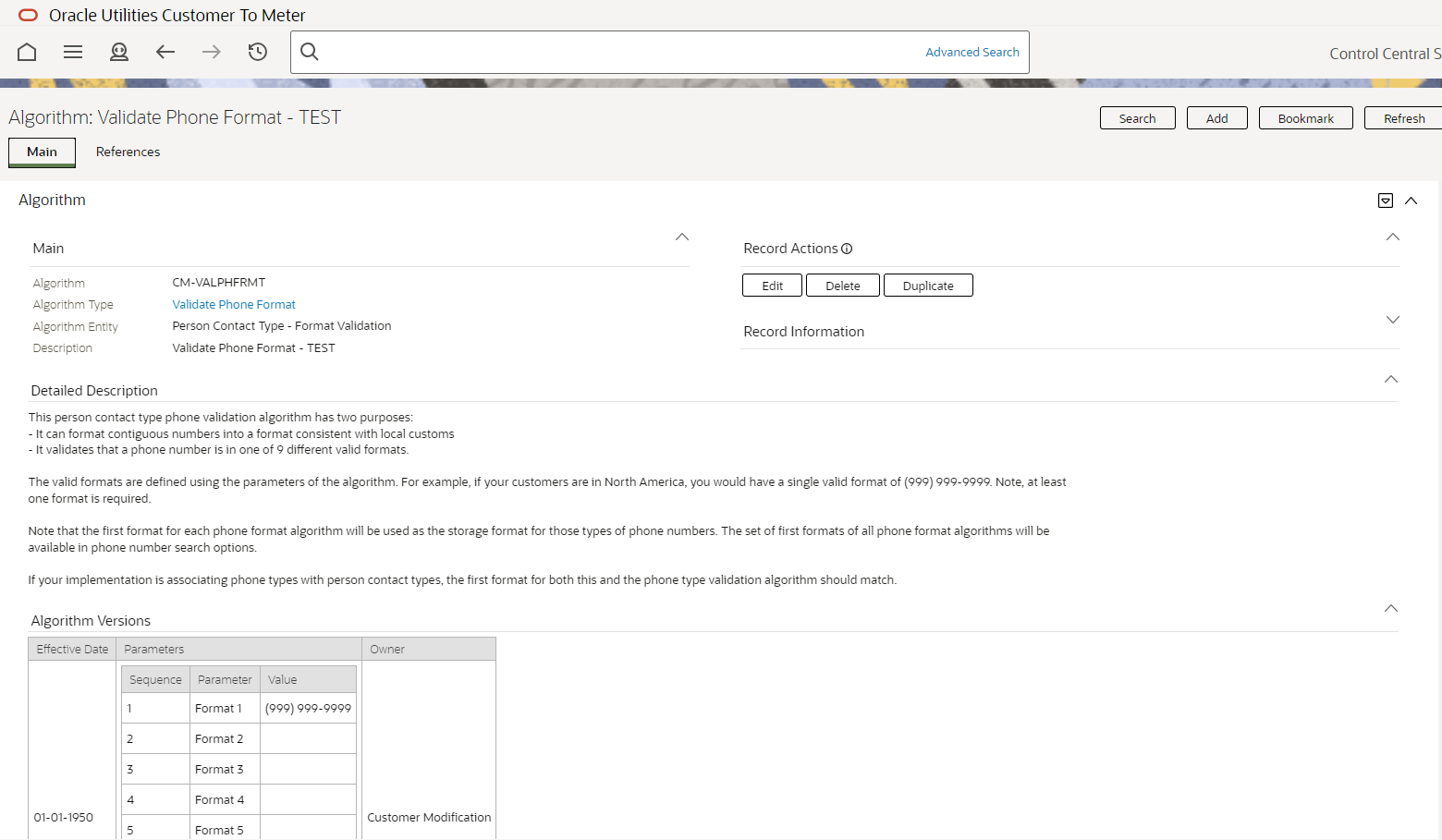Click the Duplicate record button

pos(928,285)
